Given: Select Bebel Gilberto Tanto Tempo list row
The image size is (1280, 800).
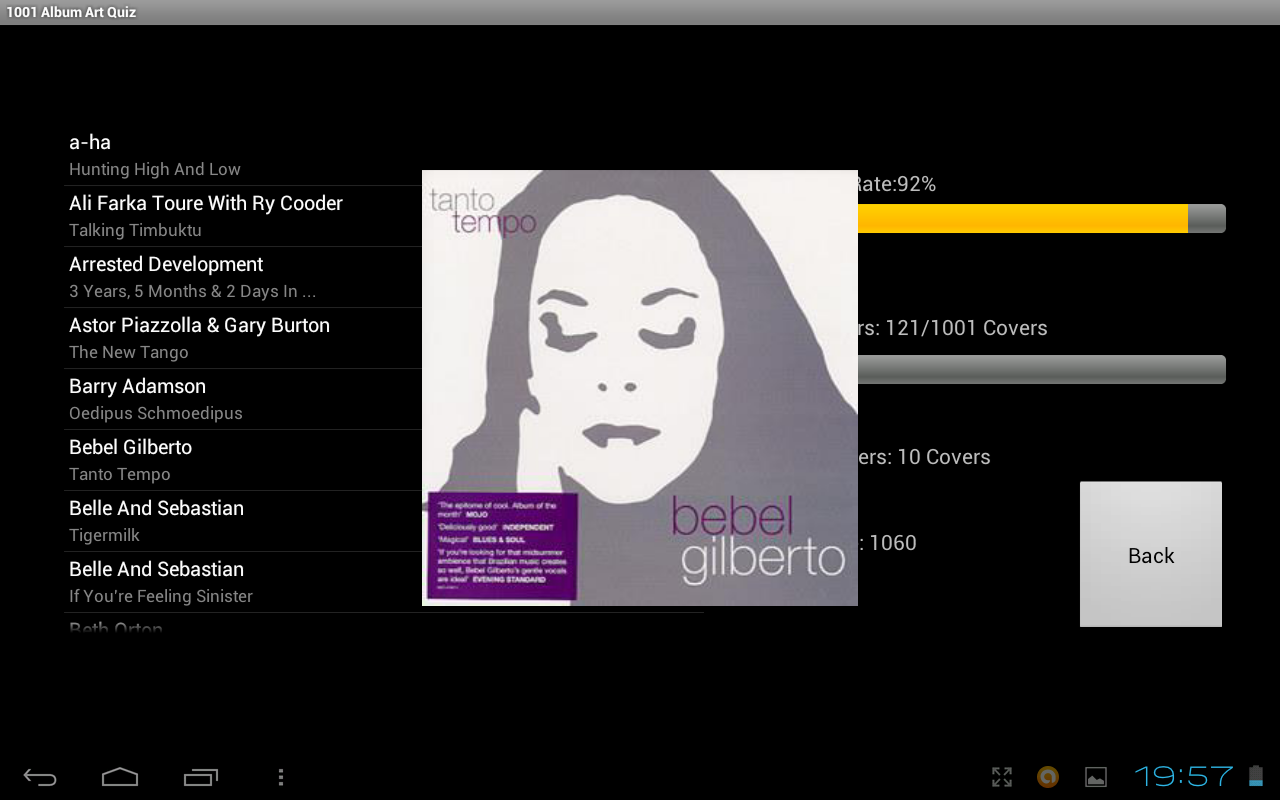Looking at the screenshot, I should pos(243,460).
